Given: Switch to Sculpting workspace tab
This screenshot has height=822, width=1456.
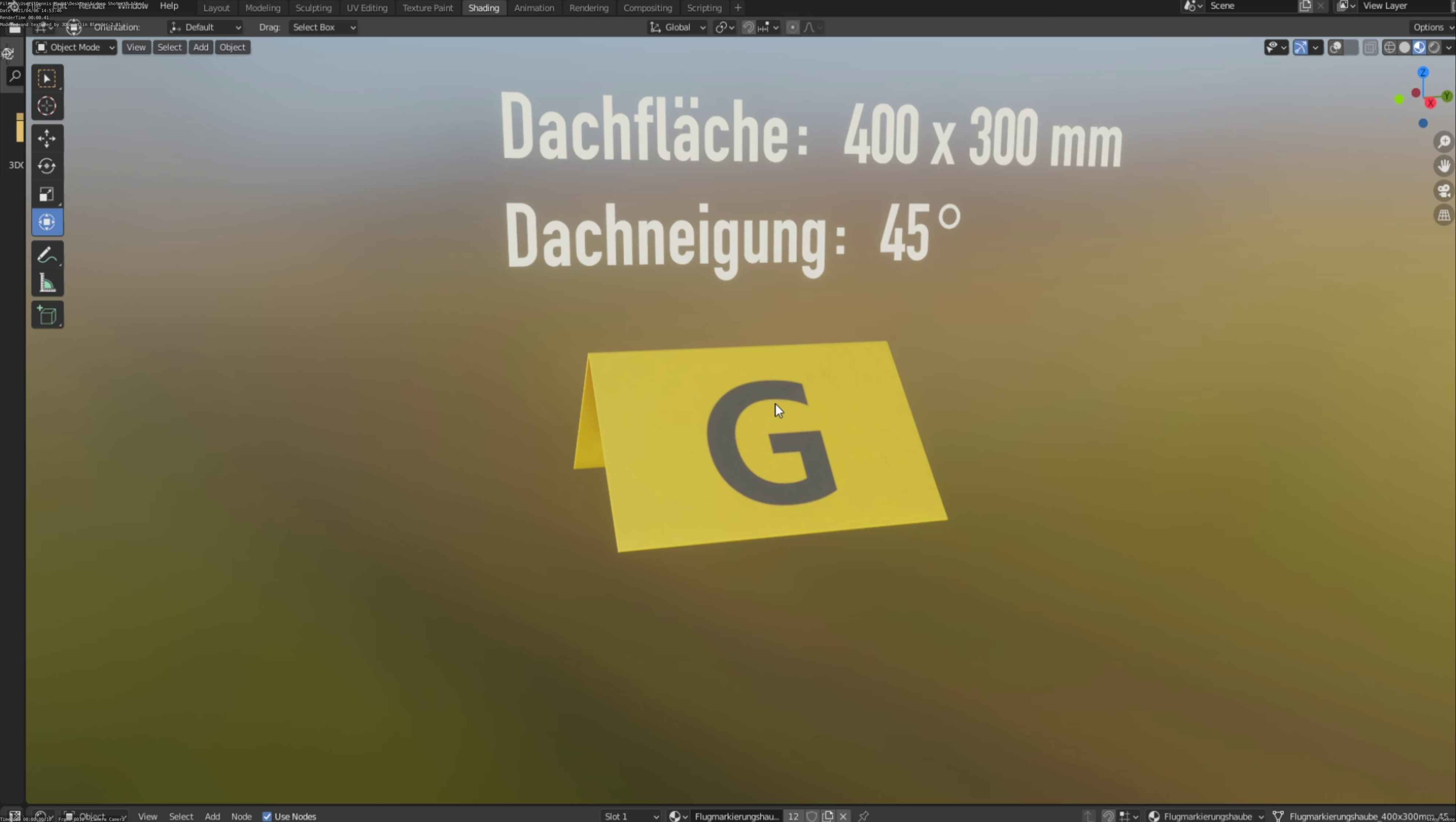Looking at the screenshot, I should tap(314, 8).
